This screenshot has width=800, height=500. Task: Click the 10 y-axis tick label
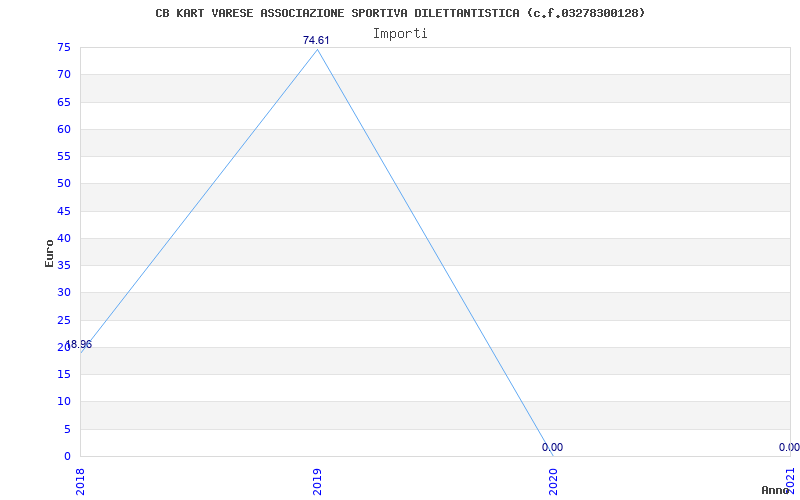click(x=64, y=402)
